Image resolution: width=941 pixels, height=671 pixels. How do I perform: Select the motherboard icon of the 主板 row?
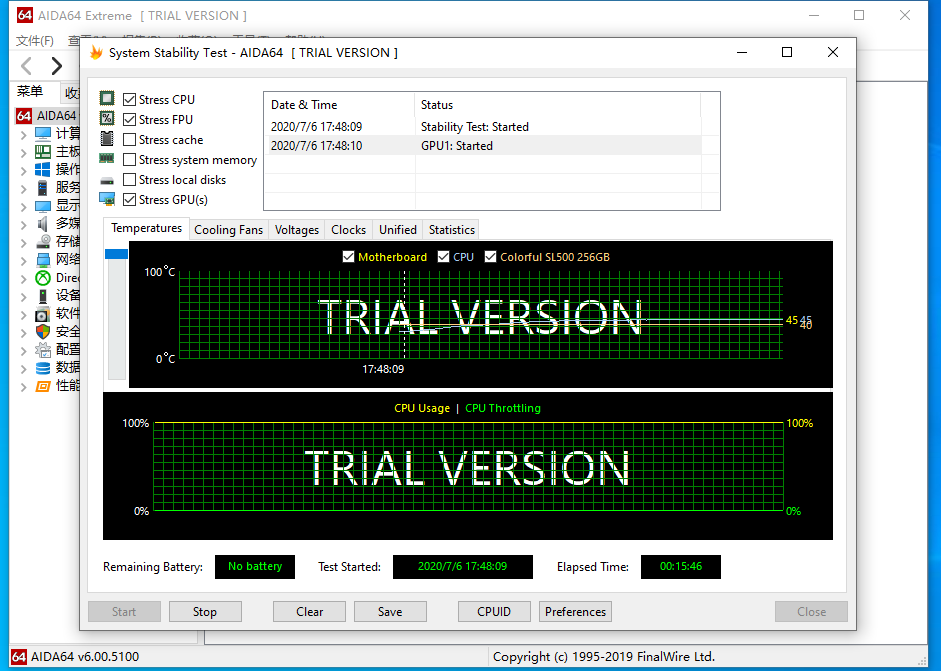tap(43, 151)
